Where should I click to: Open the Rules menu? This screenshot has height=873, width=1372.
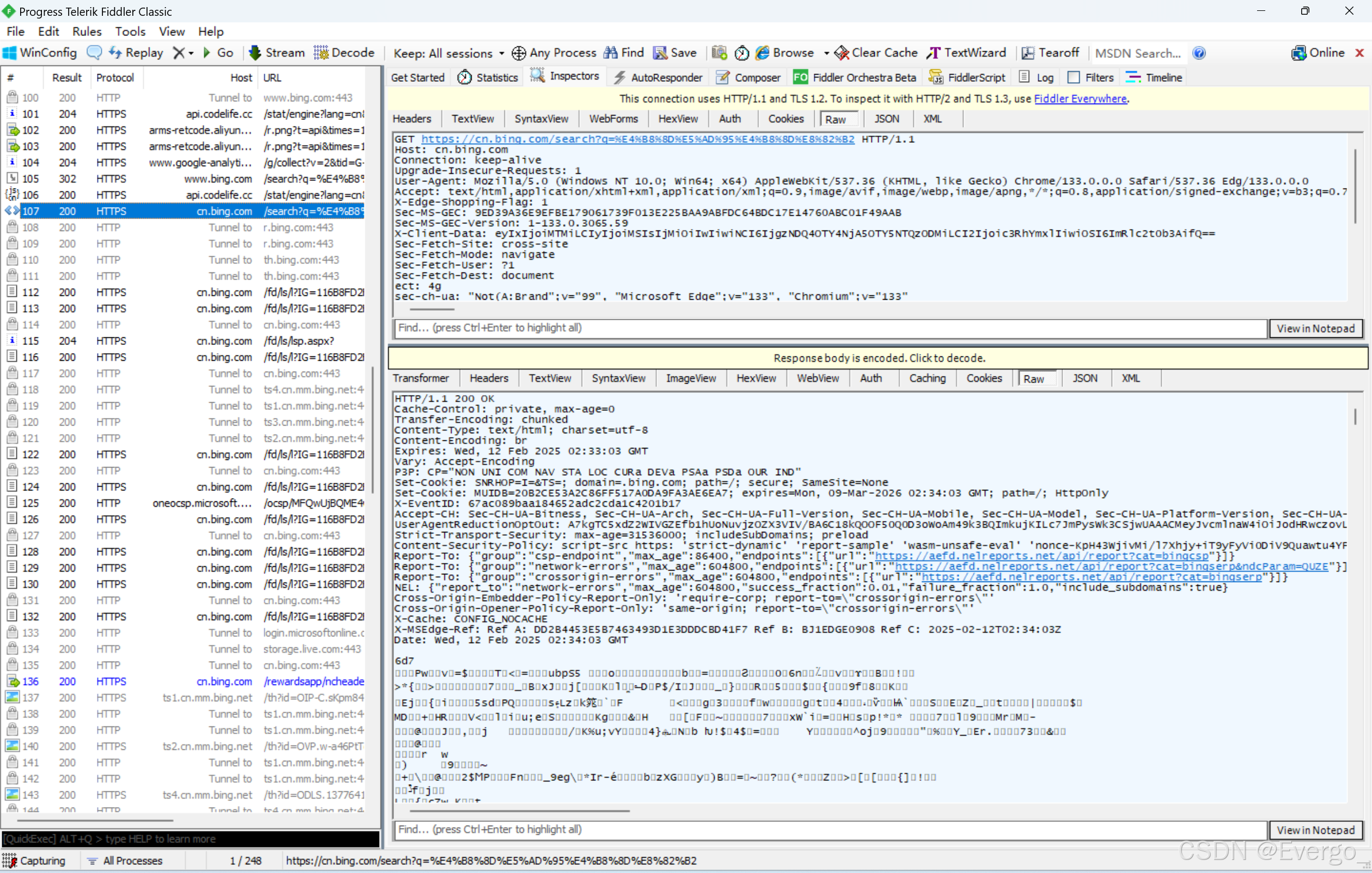point(87,32)
